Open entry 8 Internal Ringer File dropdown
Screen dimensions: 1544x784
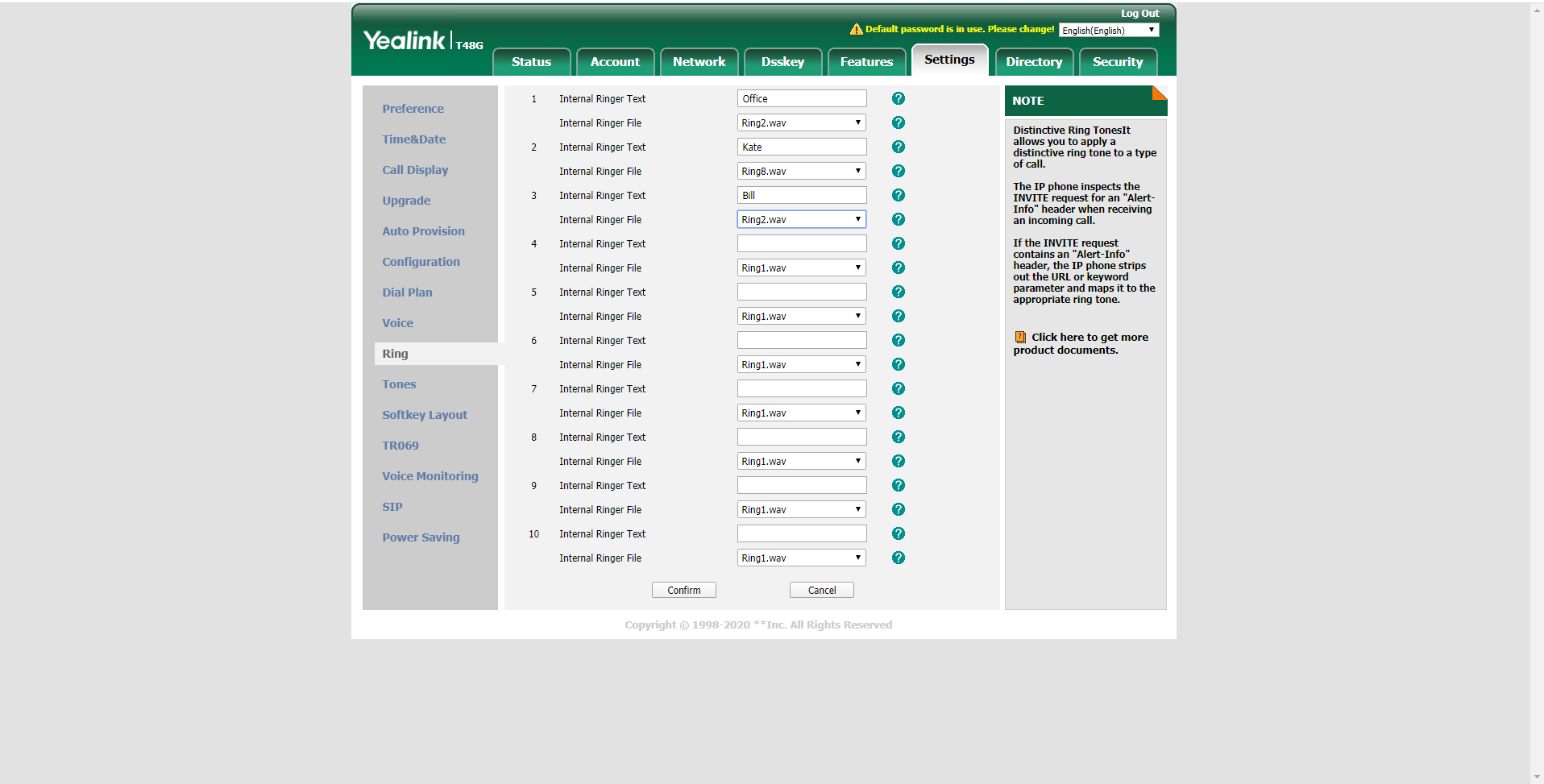802,461
